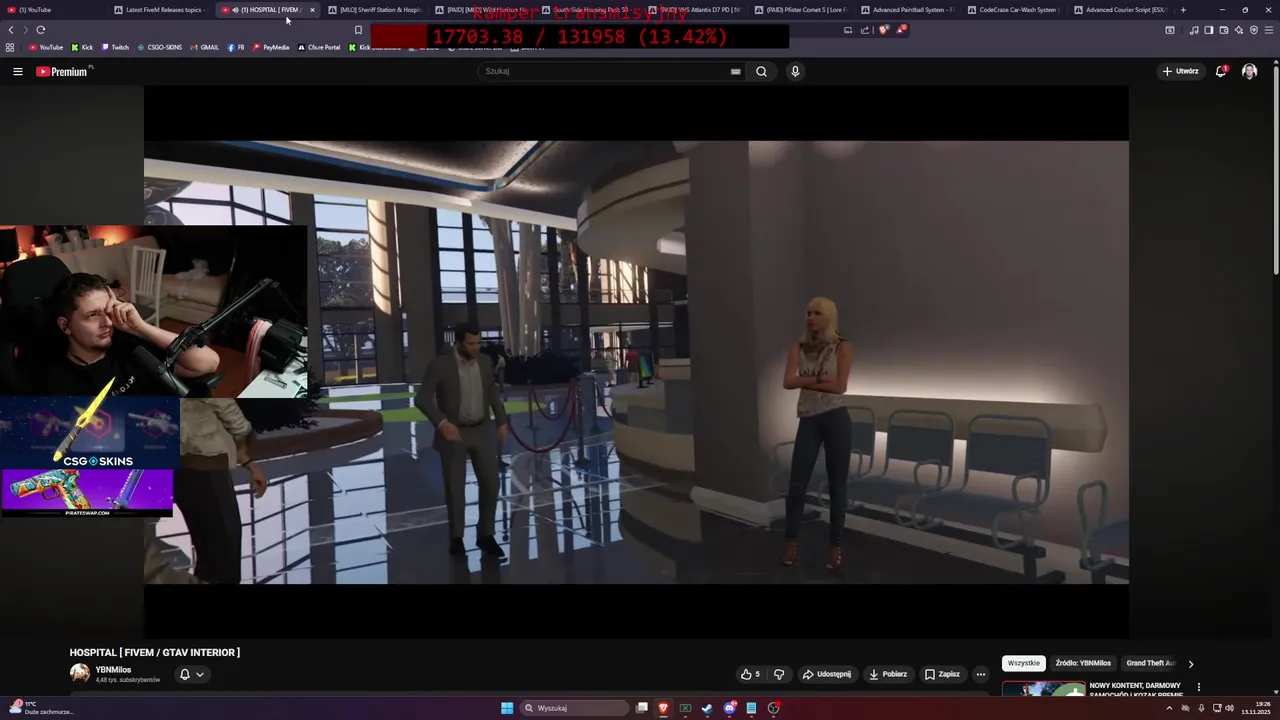
Task: Open the CSGO-SKINS bookmark
Action: [159, 47]
